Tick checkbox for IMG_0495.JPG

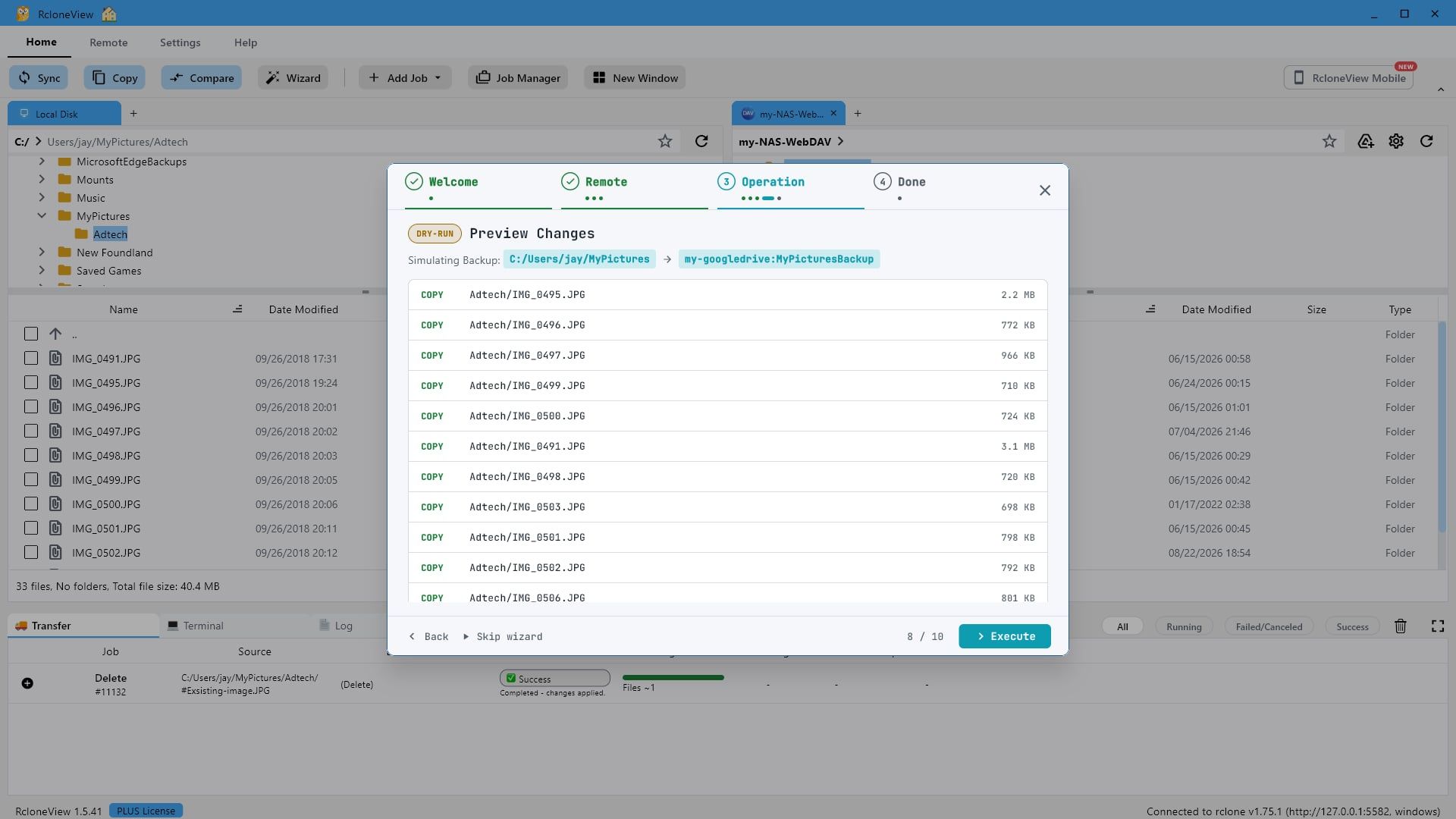[x=31, y=382]
